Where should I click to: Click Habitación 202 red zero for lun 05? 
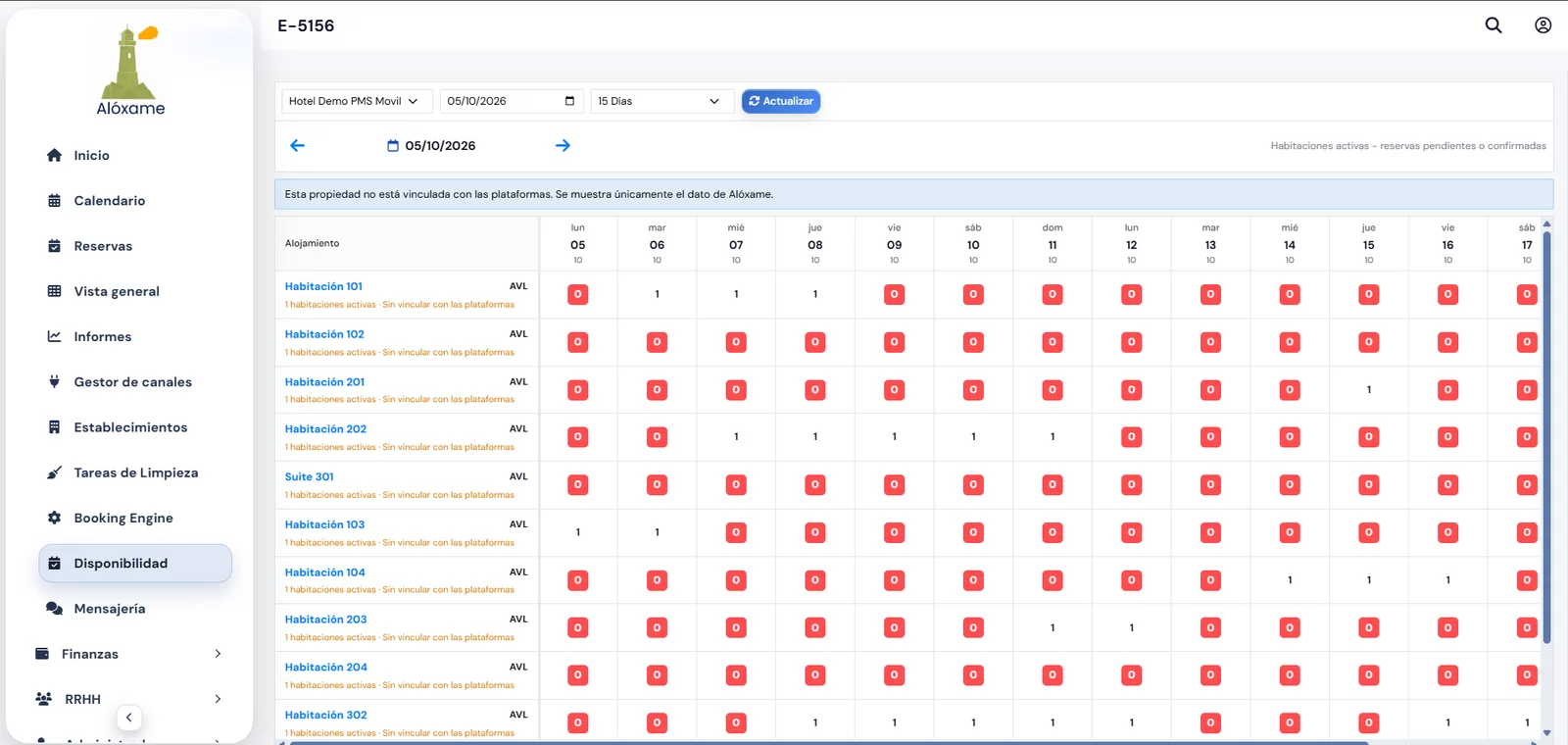(578, 437)
